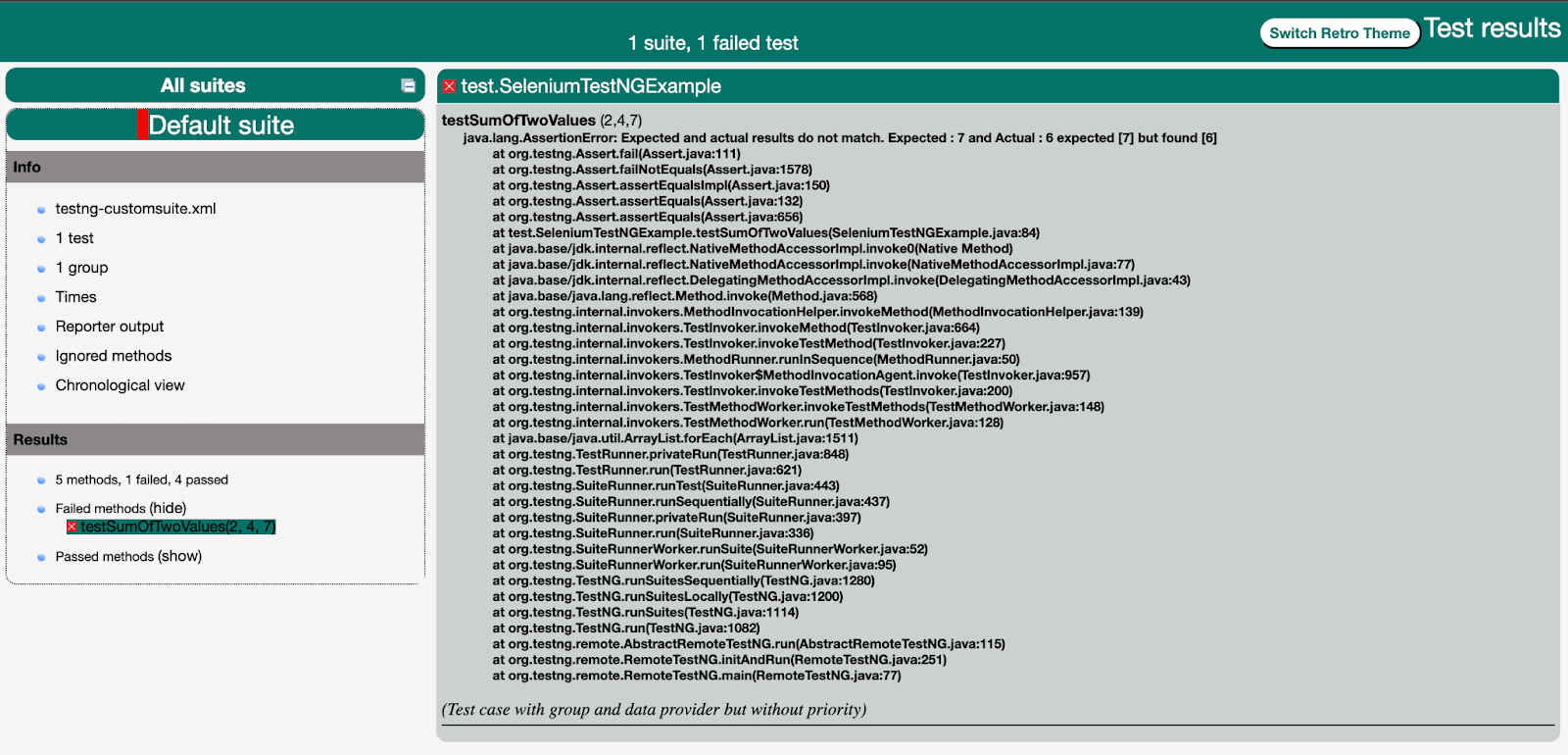Click the Info section header

click(216, 167)
